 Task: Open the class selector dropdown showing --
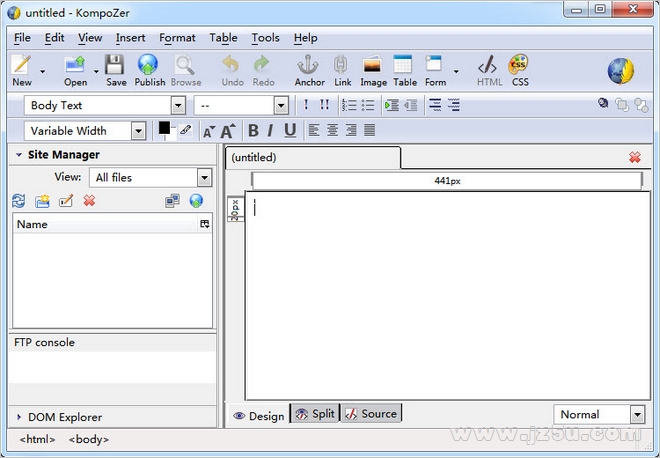281,105
